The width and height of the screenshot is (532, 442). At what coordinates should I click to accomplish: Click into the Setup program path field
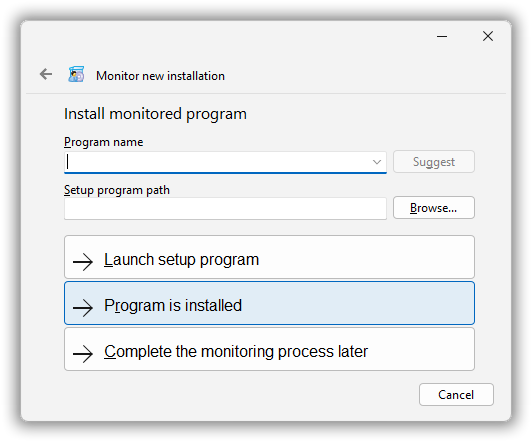225,208
